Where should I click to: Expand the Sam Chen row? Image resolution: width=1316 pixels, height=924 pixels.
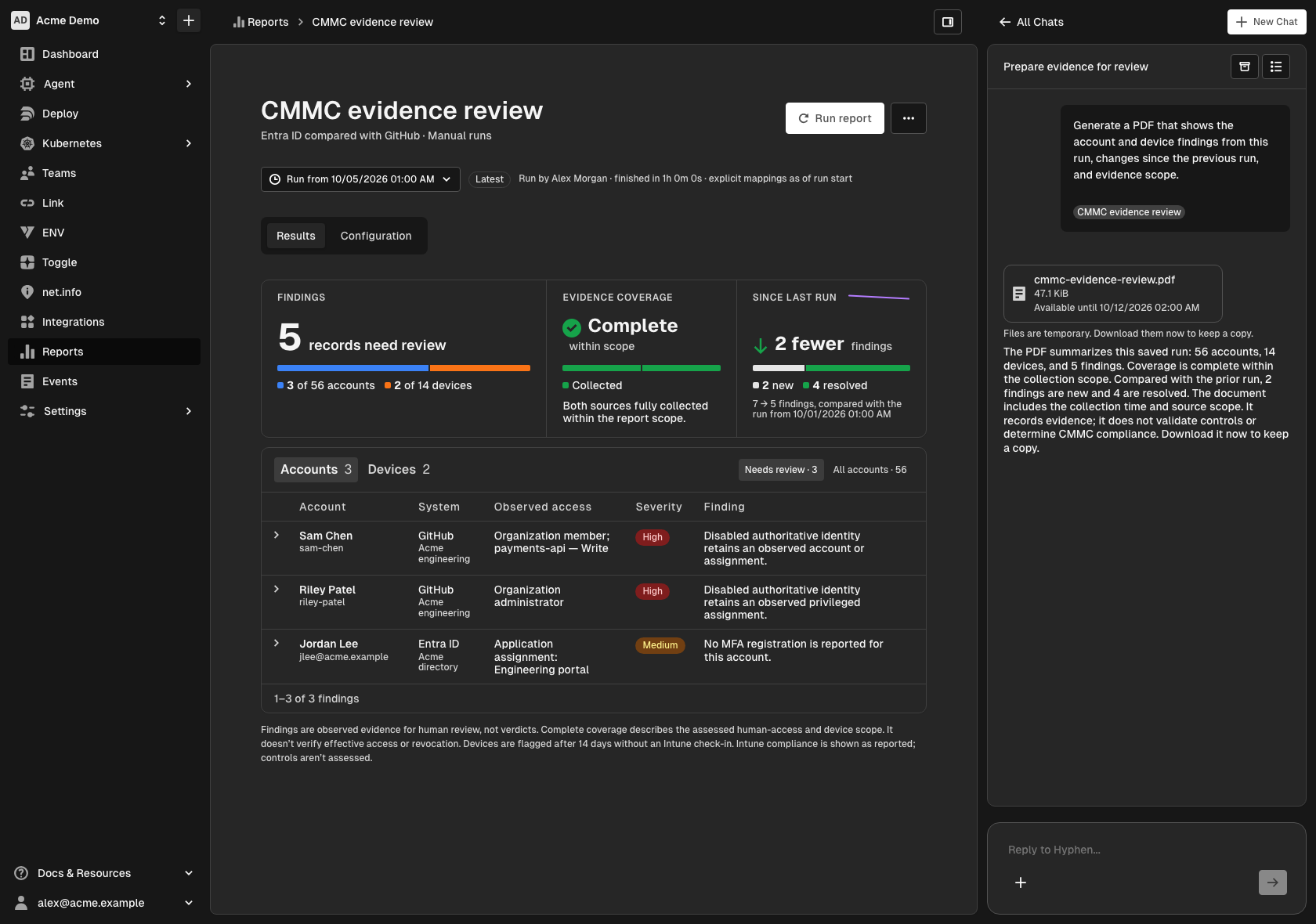pos(277,536)
